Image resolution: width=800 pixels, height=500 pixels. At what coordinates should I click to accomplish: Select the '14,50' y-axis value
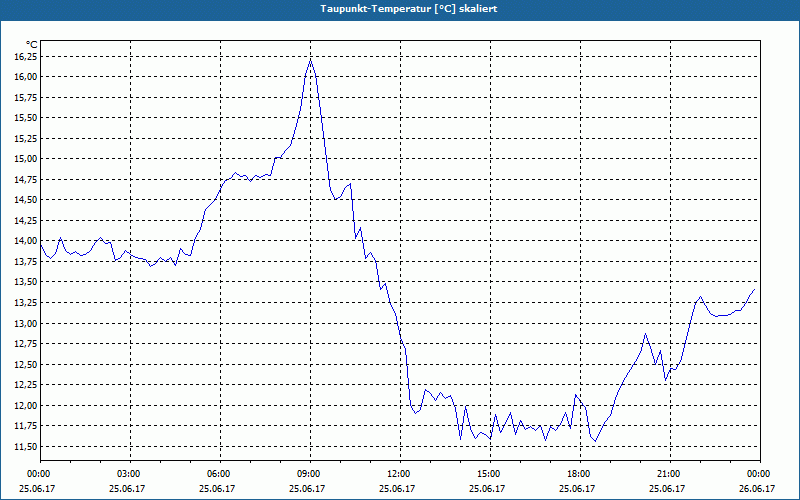point(26,200)
